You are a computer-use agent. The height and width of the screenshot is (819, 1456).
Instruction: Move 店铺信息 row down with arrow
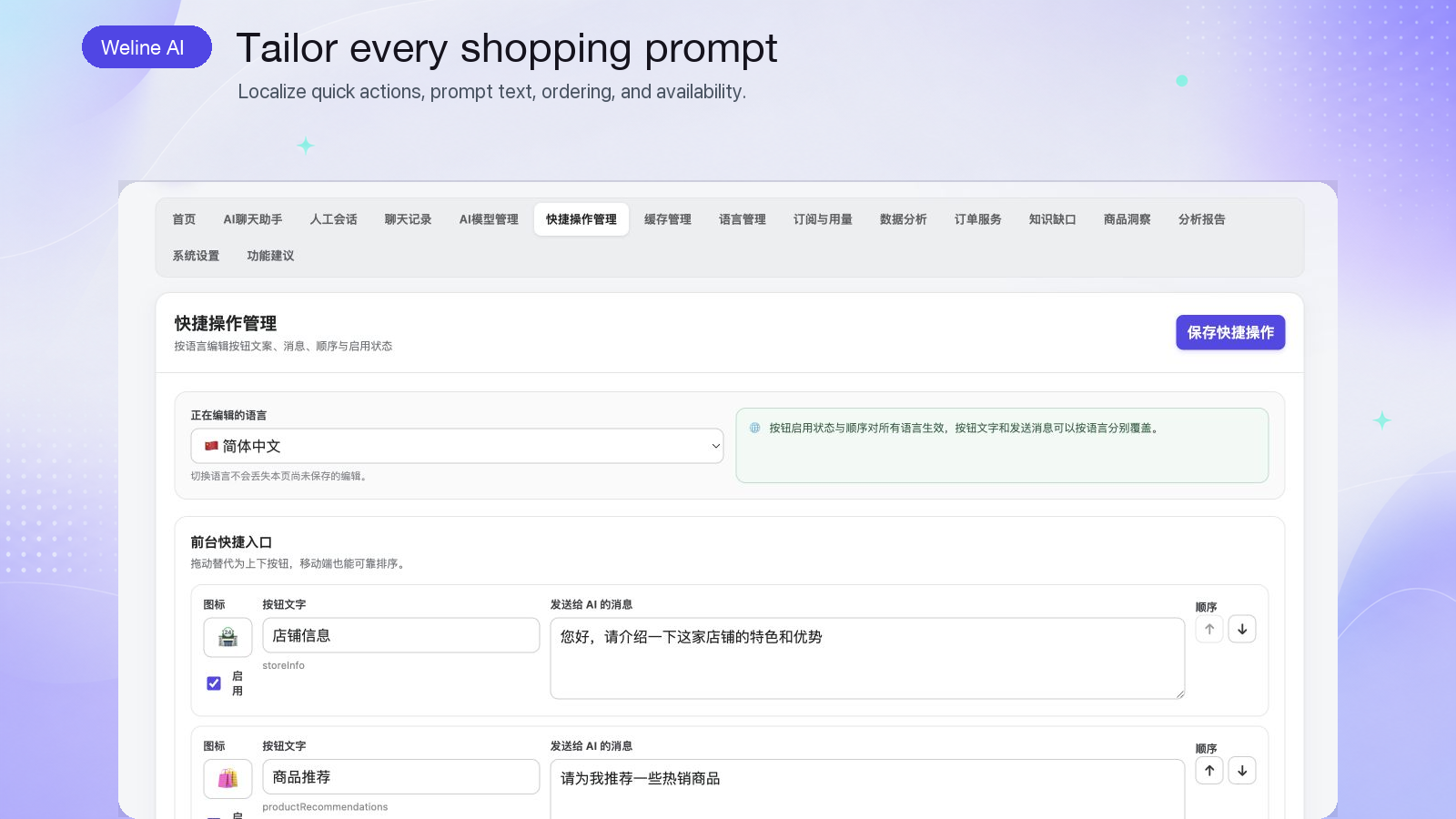click(1242, 629)
